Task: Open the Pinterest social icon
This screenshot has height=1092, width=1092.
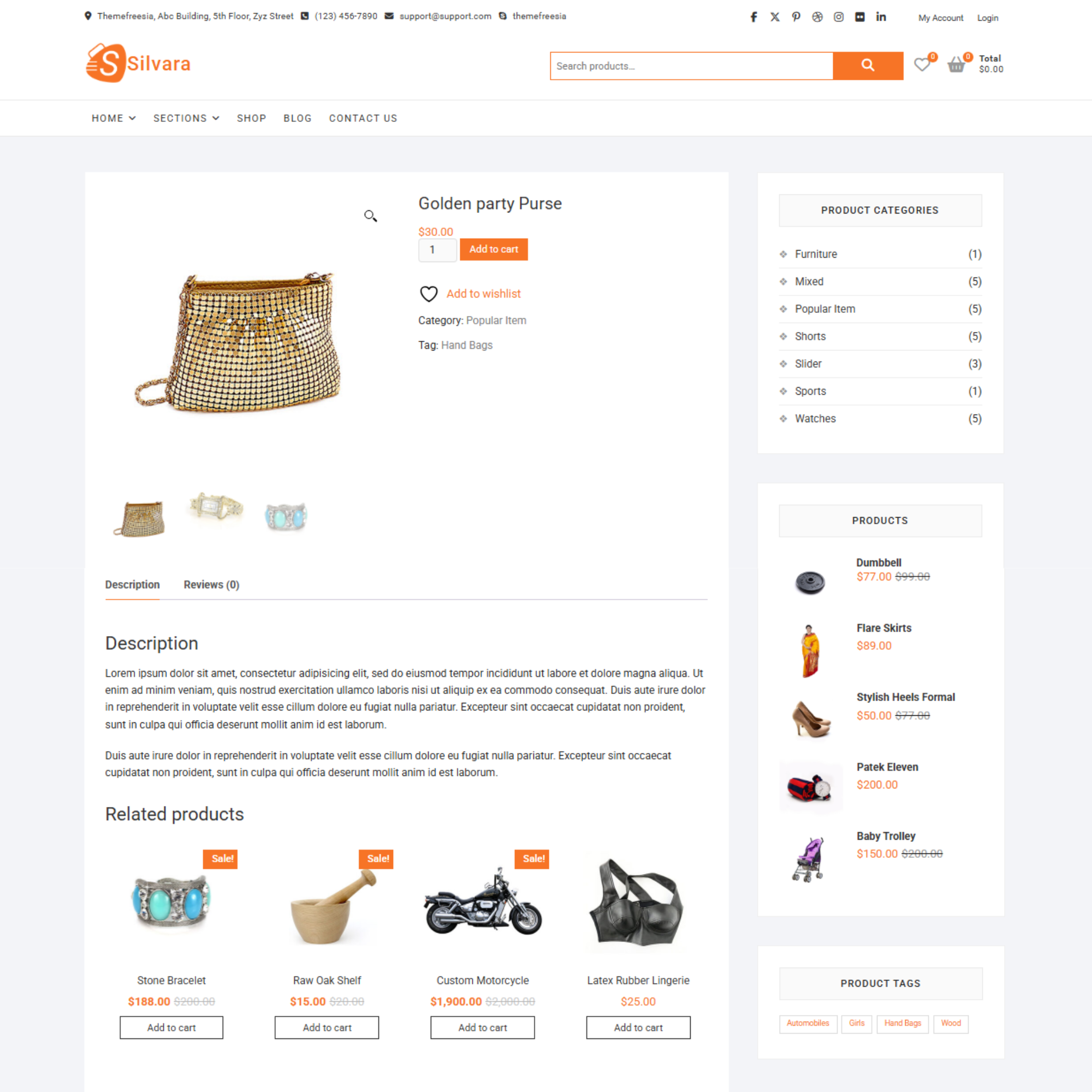Action: point(796,17)
